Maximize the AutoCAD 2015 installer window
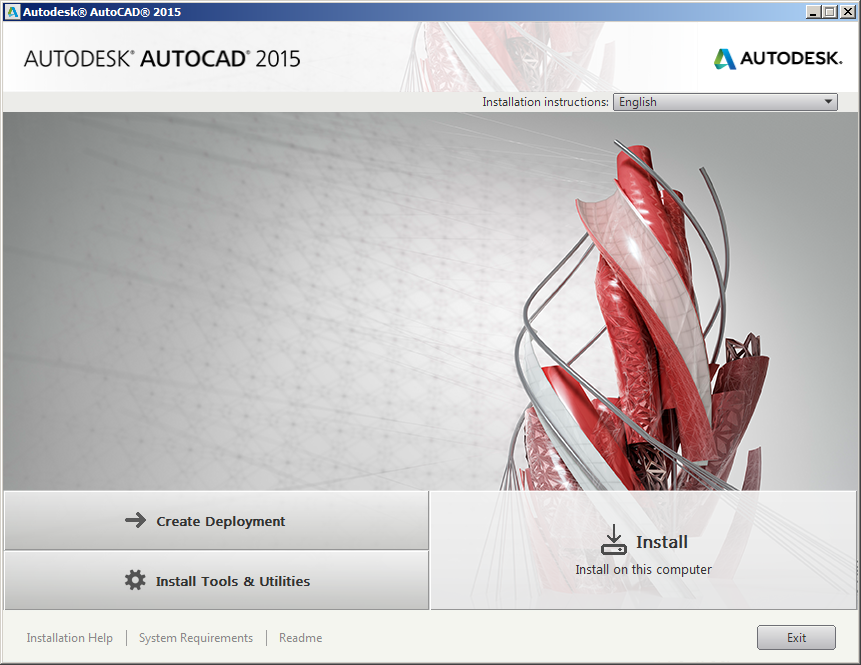Screen dimensions: 861x665 (x=830, y=12)
